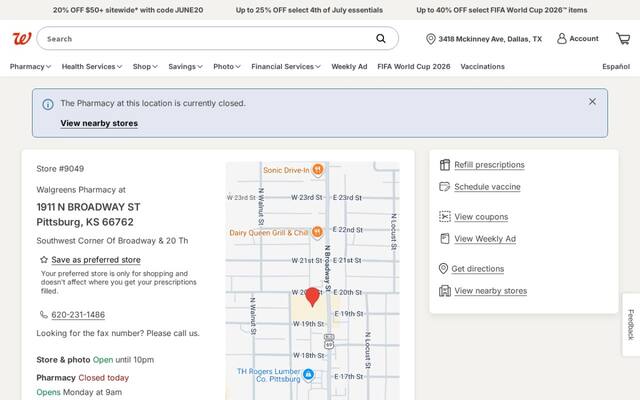Click 'Pittsburg, KS 66762' text
Viewport: 640px width, 400px height.
pyautogui.click(x=85, y=222)
